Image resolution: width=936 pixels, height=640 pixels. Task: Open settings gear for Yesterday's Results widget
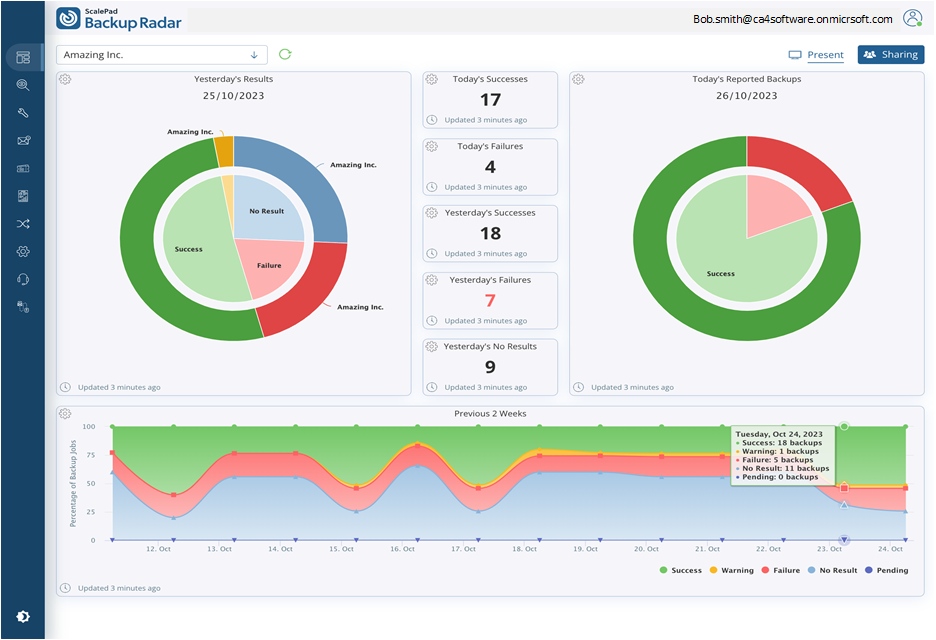[65, 79]
